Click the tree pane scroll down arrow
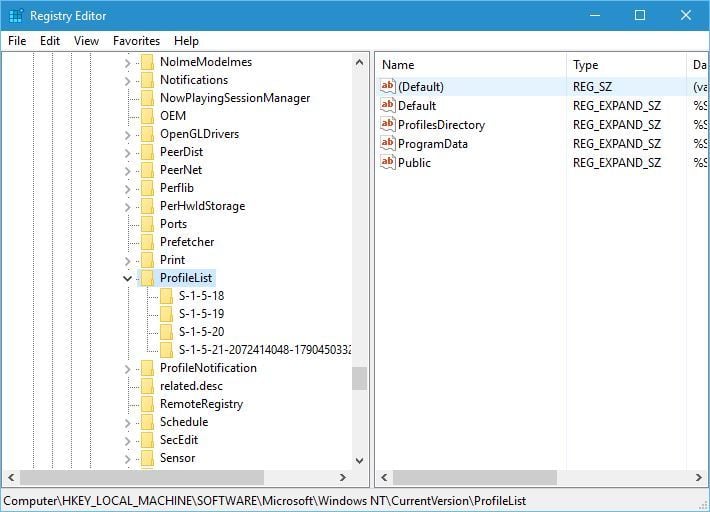The height and width of the screenshot is (512, 710). tap(360, 461)
